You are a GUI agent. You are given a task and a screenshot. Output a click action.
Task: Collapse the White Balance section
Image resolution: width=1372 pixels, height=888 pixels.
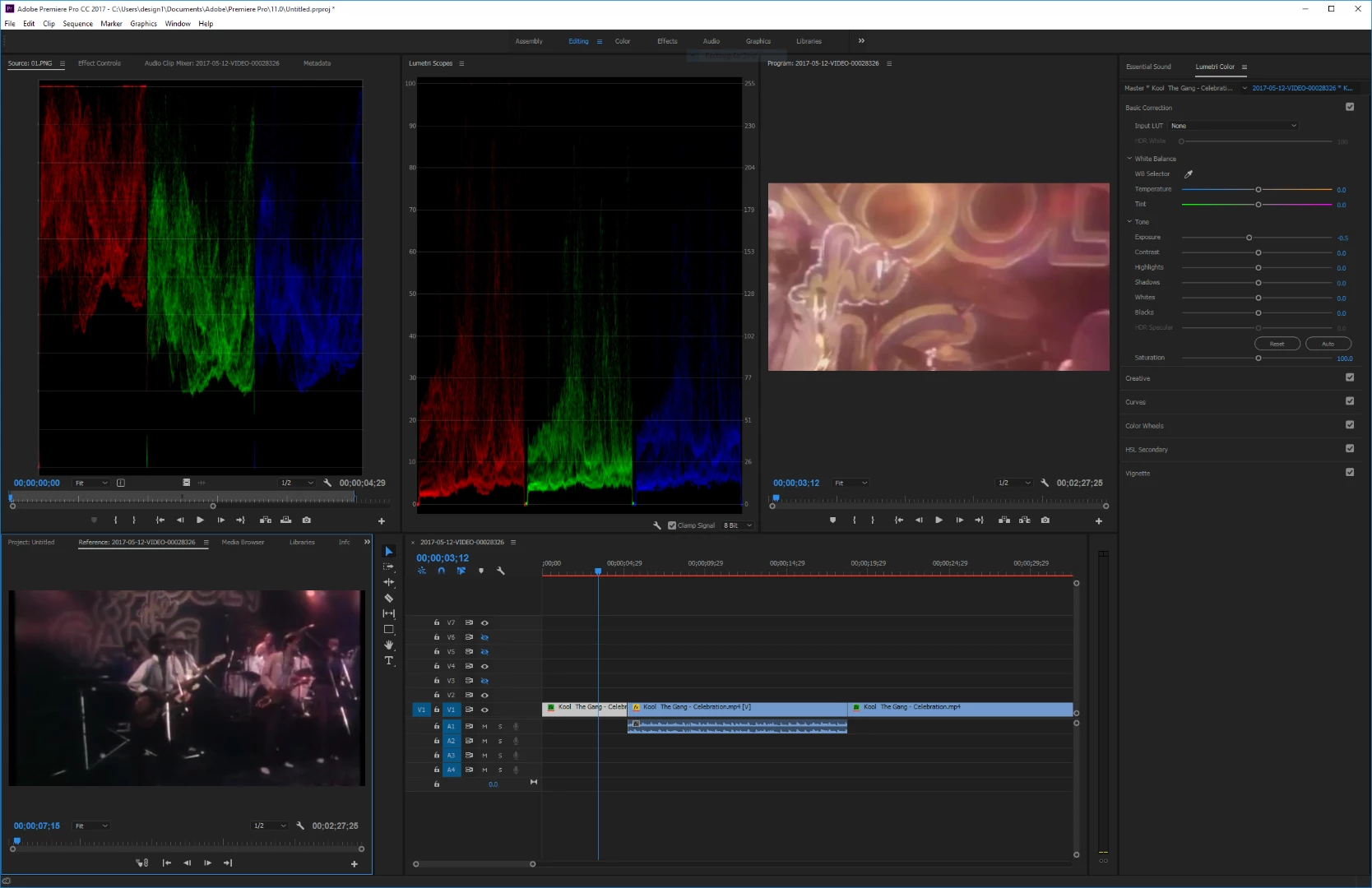(1129, 159)
